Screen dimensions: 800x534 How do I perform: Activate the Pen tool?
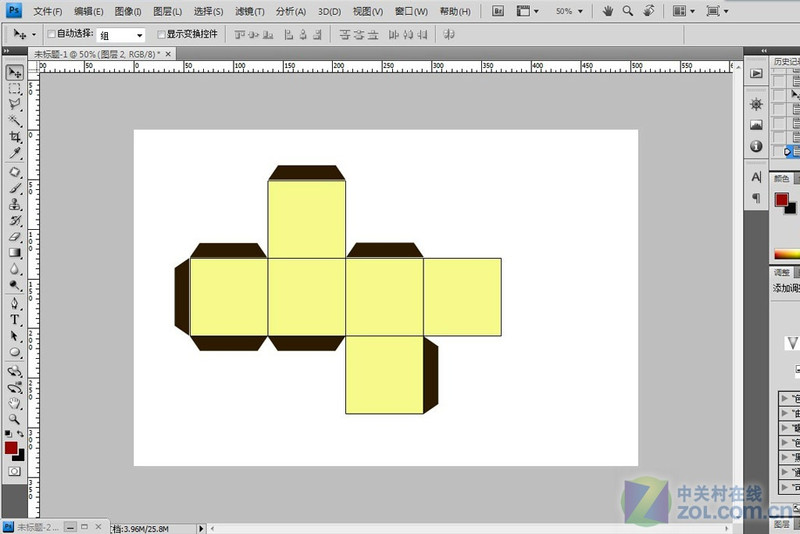pos(15,303)
